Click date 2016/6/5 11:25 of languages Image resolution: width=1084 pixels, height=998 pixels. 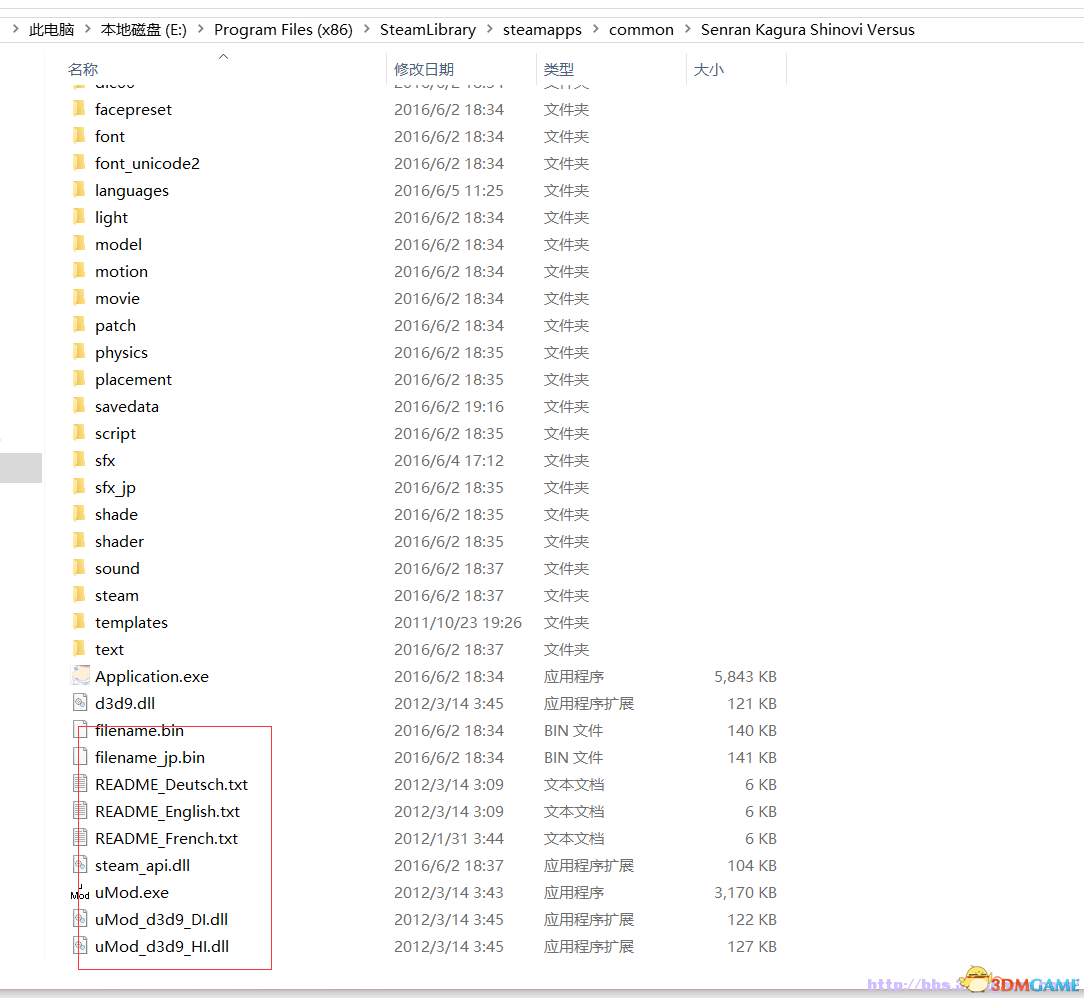point(449,190)
